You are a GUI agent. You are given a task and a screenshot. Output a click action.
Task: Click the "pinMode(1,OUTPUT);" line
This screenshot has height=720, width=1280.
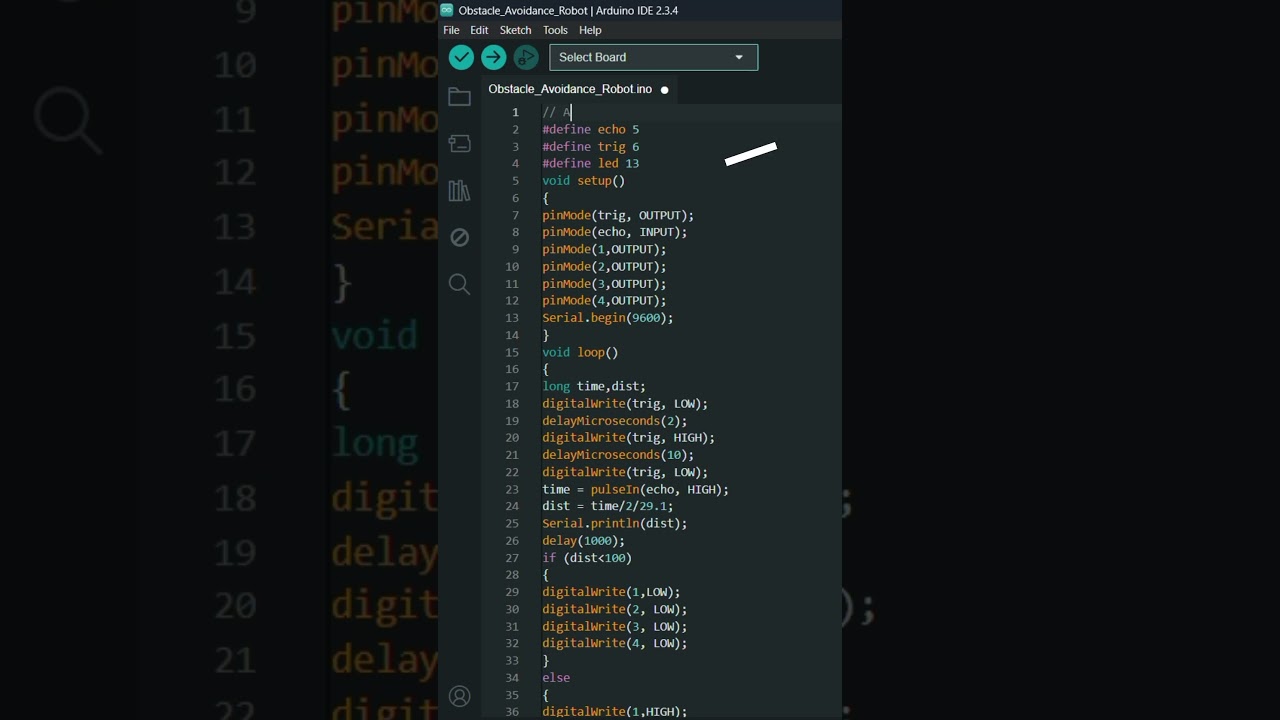click(604, 249)
